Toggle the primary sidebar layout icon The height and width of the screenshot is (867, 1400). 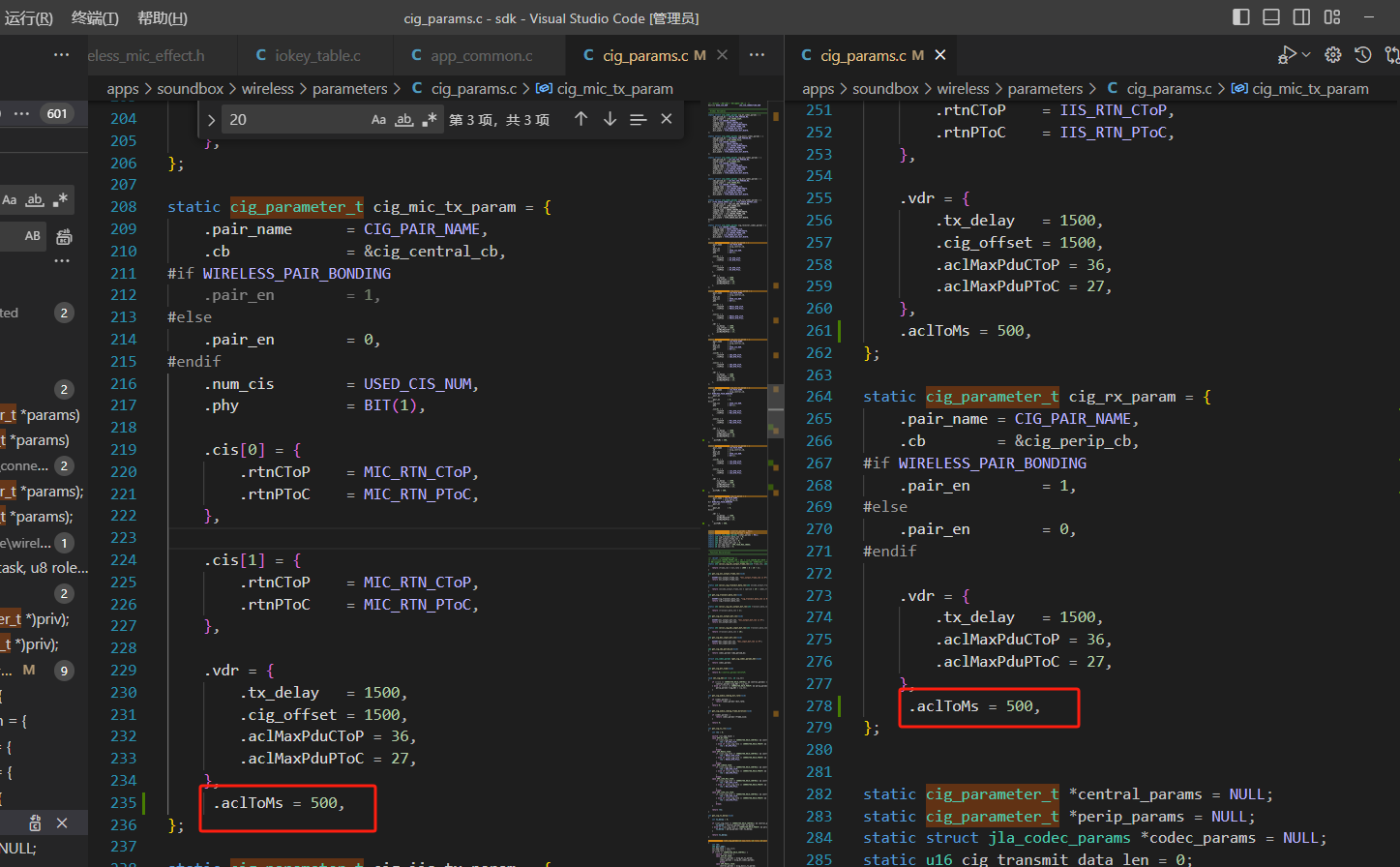click(1241, 17)
